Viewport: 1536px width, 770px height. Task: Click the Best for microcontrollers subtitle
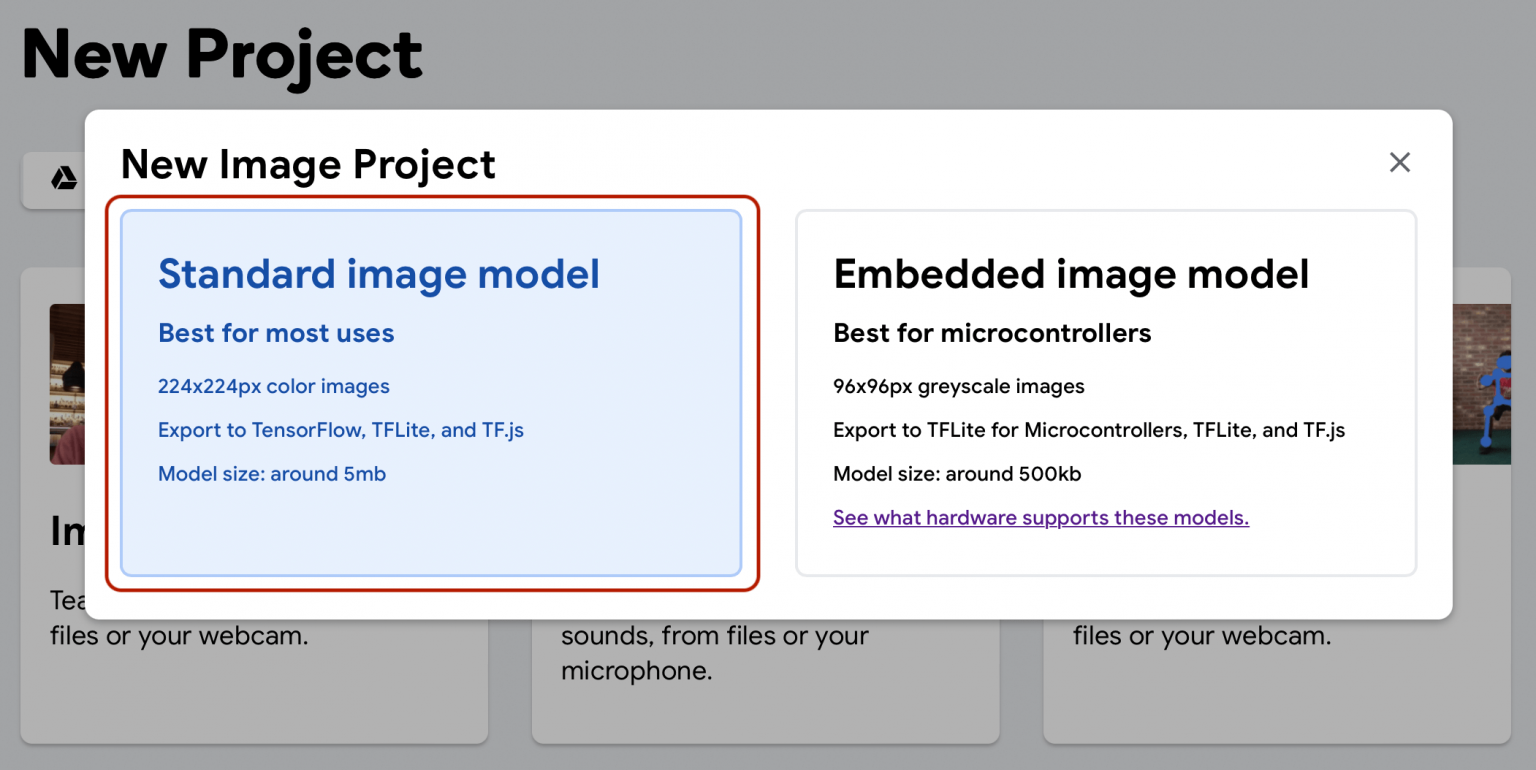[x=992, y=333]
